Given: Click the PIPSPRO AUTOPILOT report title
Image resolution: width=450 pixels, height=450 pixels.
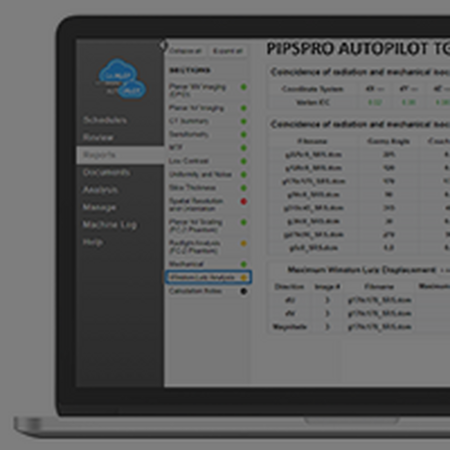Looking at the screenshot, I should click(x=358, y=49).
